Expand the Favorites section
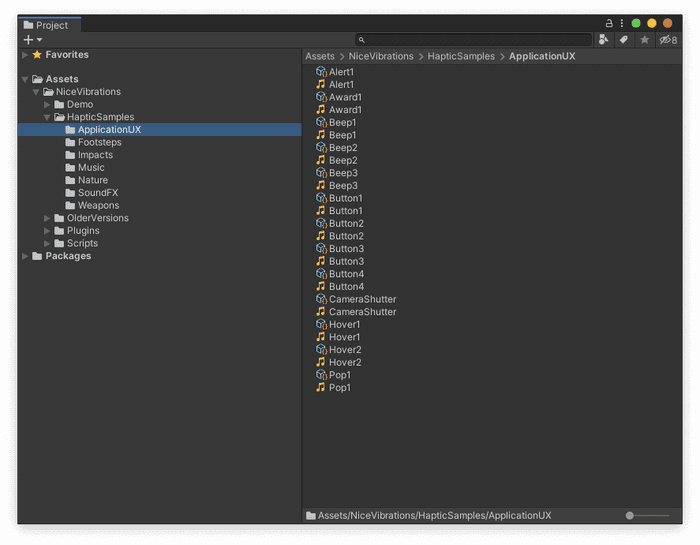The image size is (700, 545). pyautogui.click(x=25, y=54)
